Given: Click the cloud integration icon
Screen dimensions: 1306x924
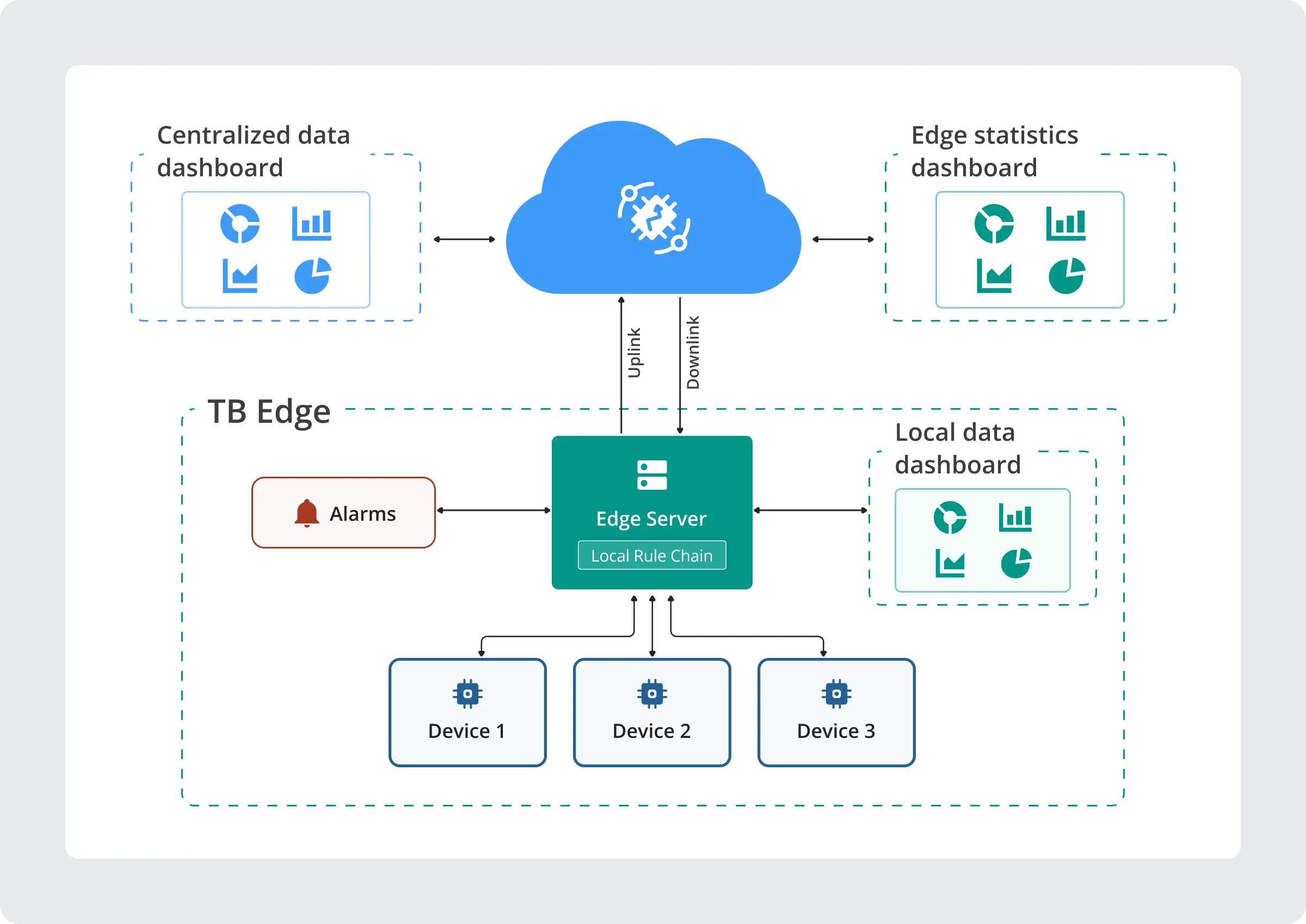Looking at the screenshot, I should coord(654,218).
